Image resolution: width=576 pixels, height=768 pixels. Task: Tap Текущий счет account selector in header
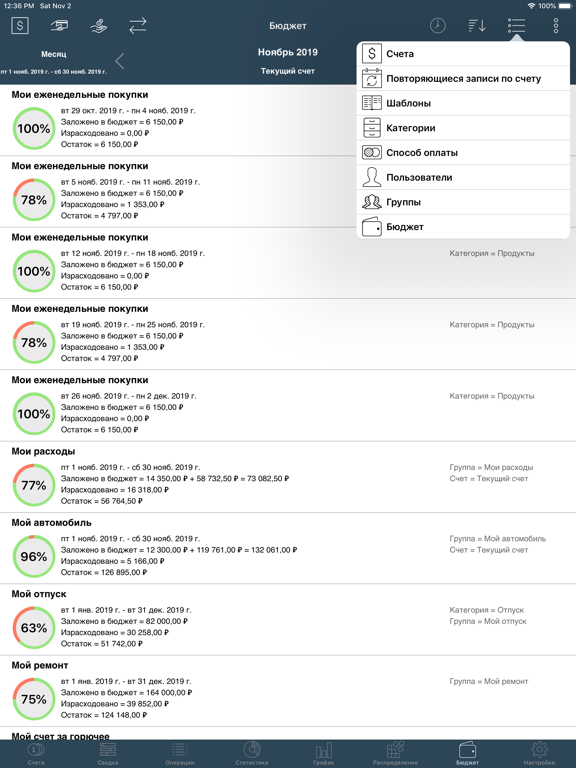tap(288, 71)
